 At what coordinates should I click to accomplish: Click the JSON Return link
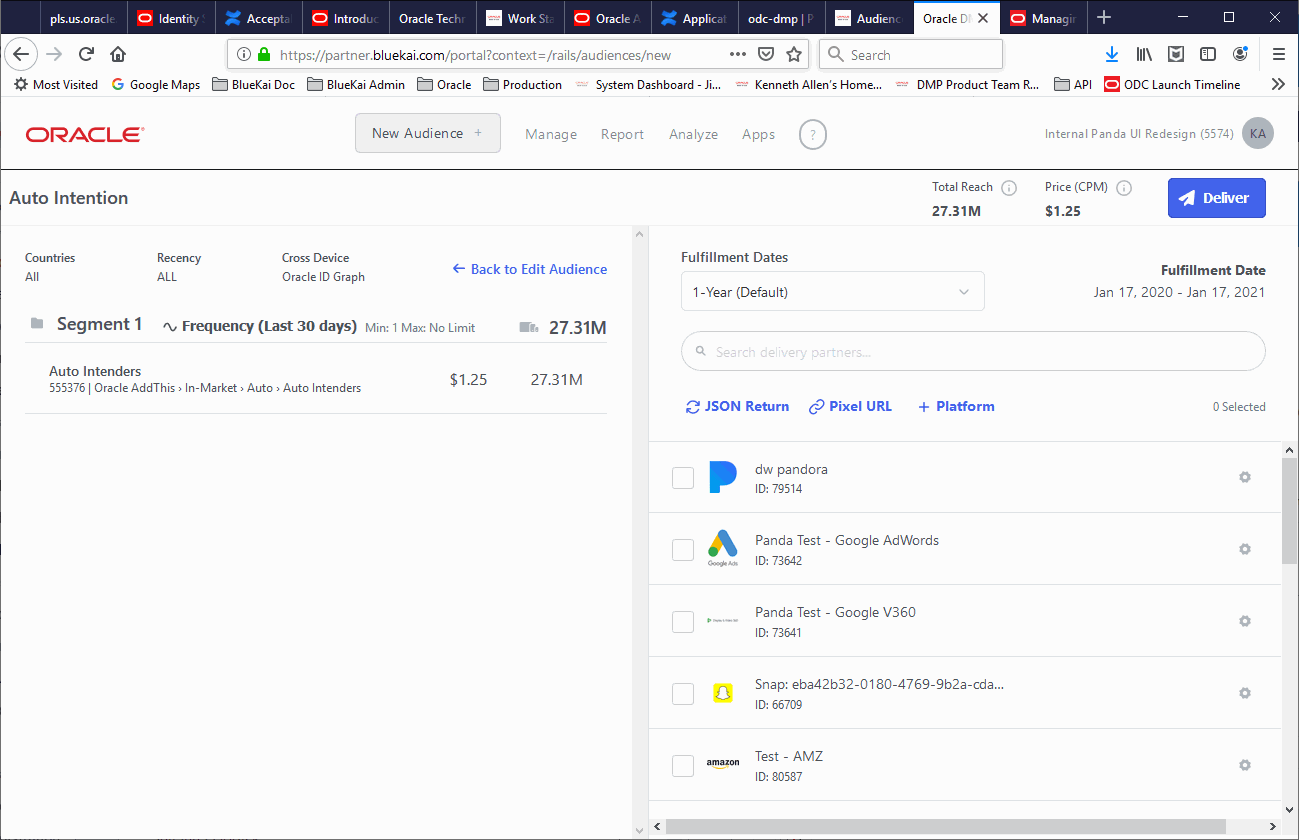coord(737,406)
